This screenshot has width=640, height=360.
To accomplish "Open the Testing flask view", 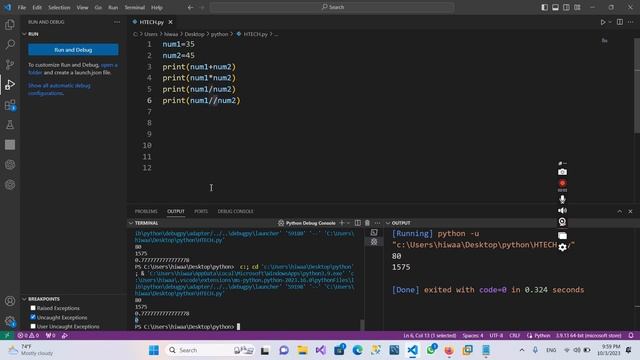I will [10, 124].
